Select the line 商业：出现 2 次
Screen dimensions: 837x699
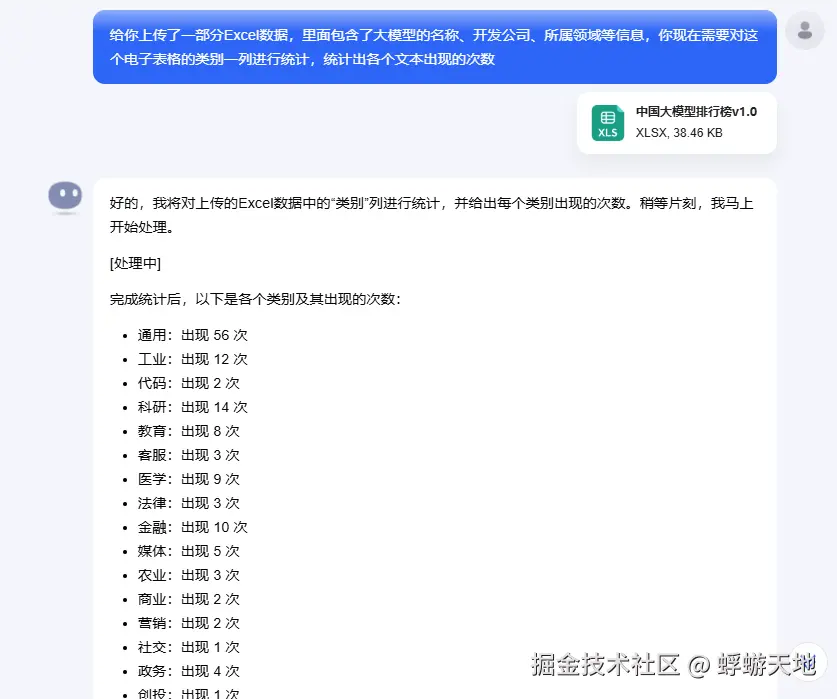188,600
